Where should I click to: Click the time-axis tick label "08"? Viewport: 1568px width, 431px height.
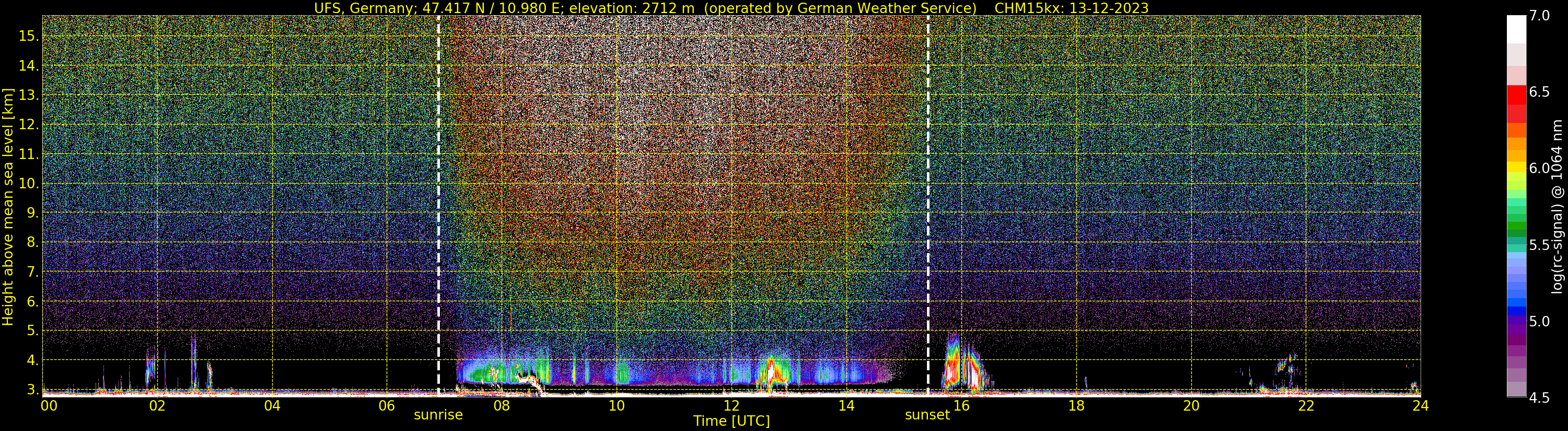(502, 405)
